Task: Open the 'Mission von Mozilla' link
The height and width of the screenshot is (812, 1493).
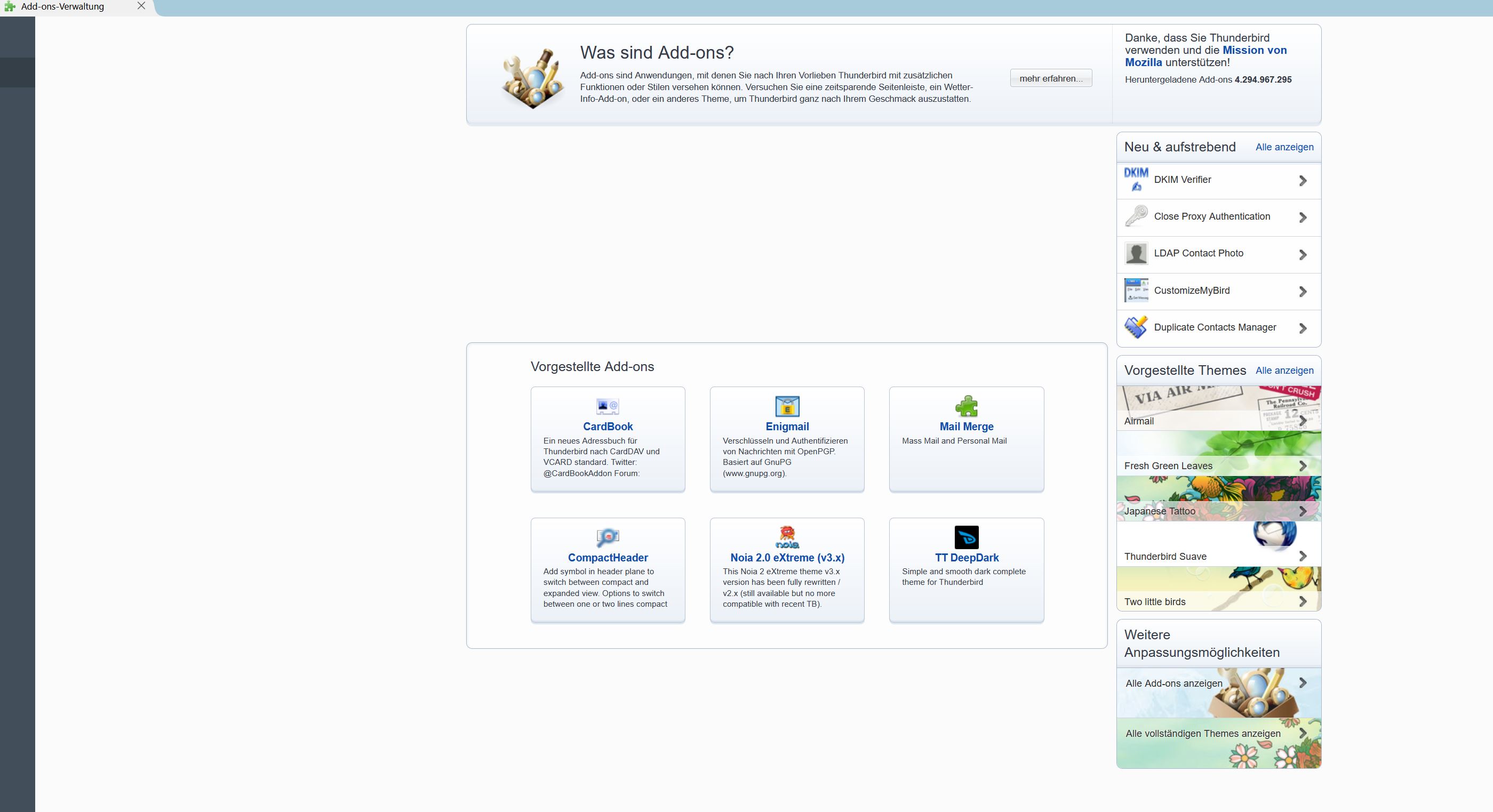Action: 1254,51
